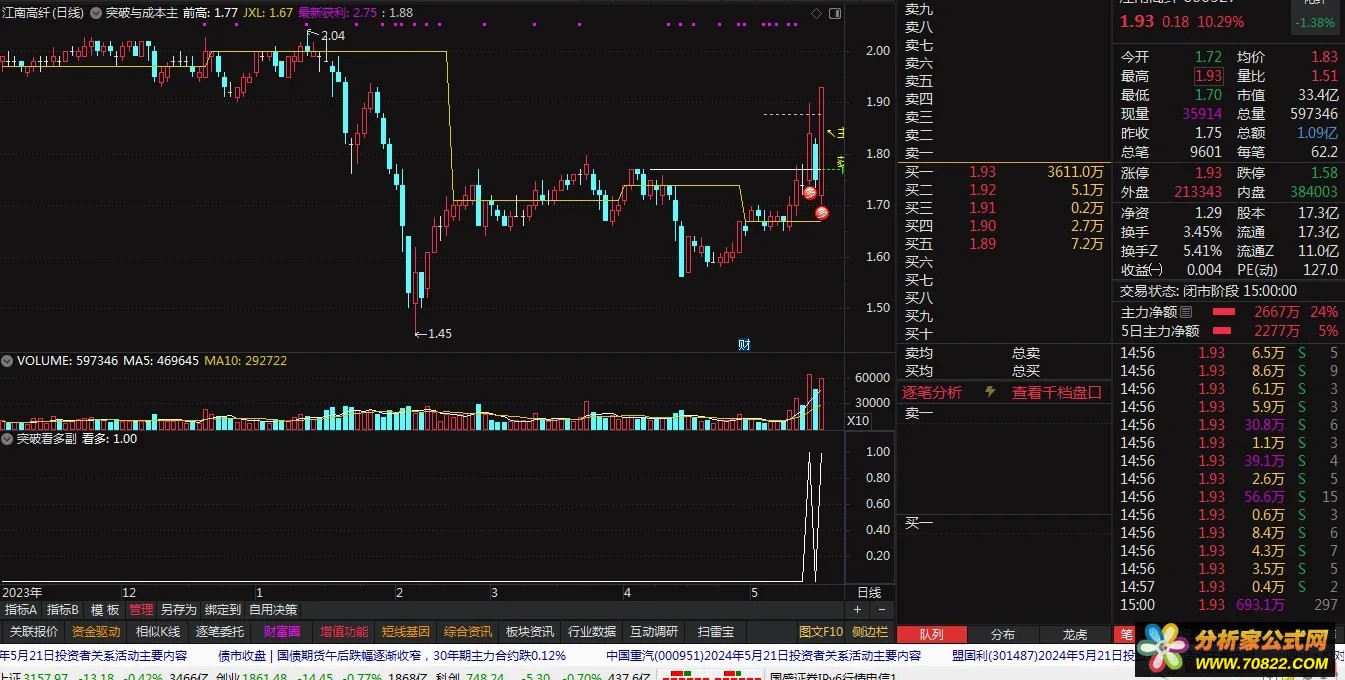Click the lower red signal circle on chart
1345x680 pixels.
821,212
